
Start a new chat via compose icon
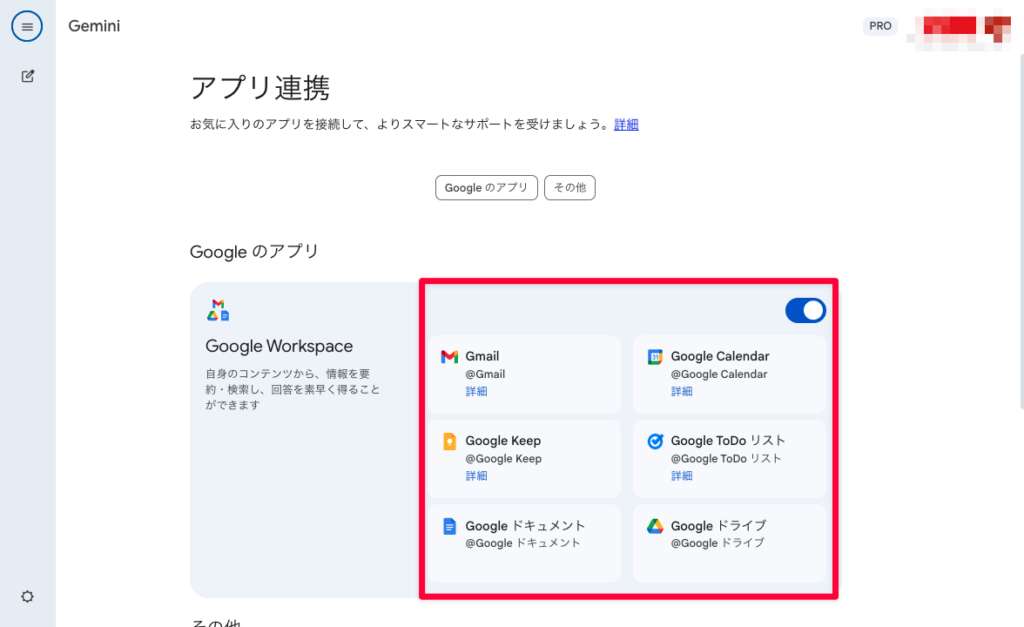[27, 75]
